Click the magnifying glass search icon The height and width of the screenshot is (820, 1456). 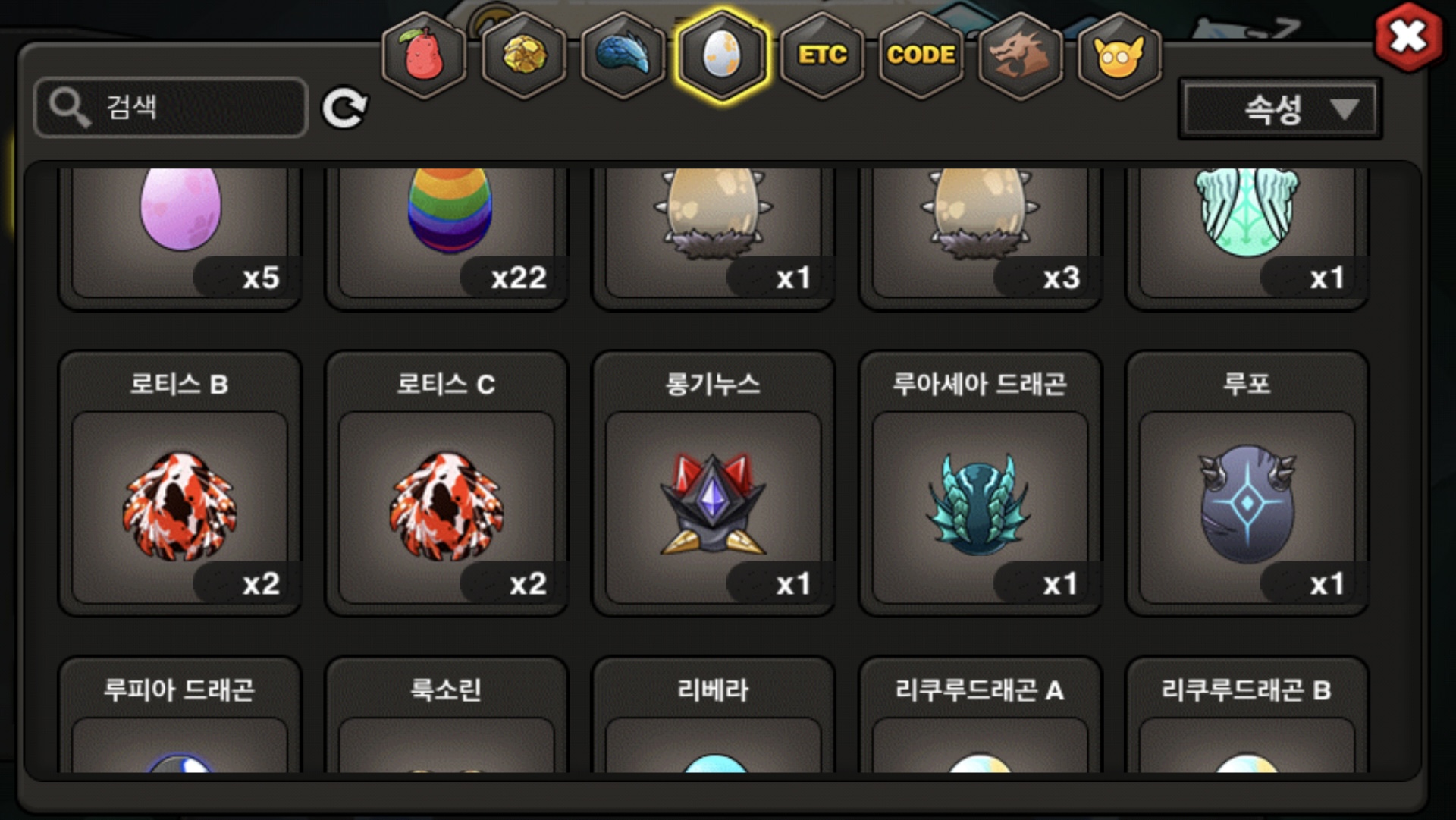click(x=70, y=107)
